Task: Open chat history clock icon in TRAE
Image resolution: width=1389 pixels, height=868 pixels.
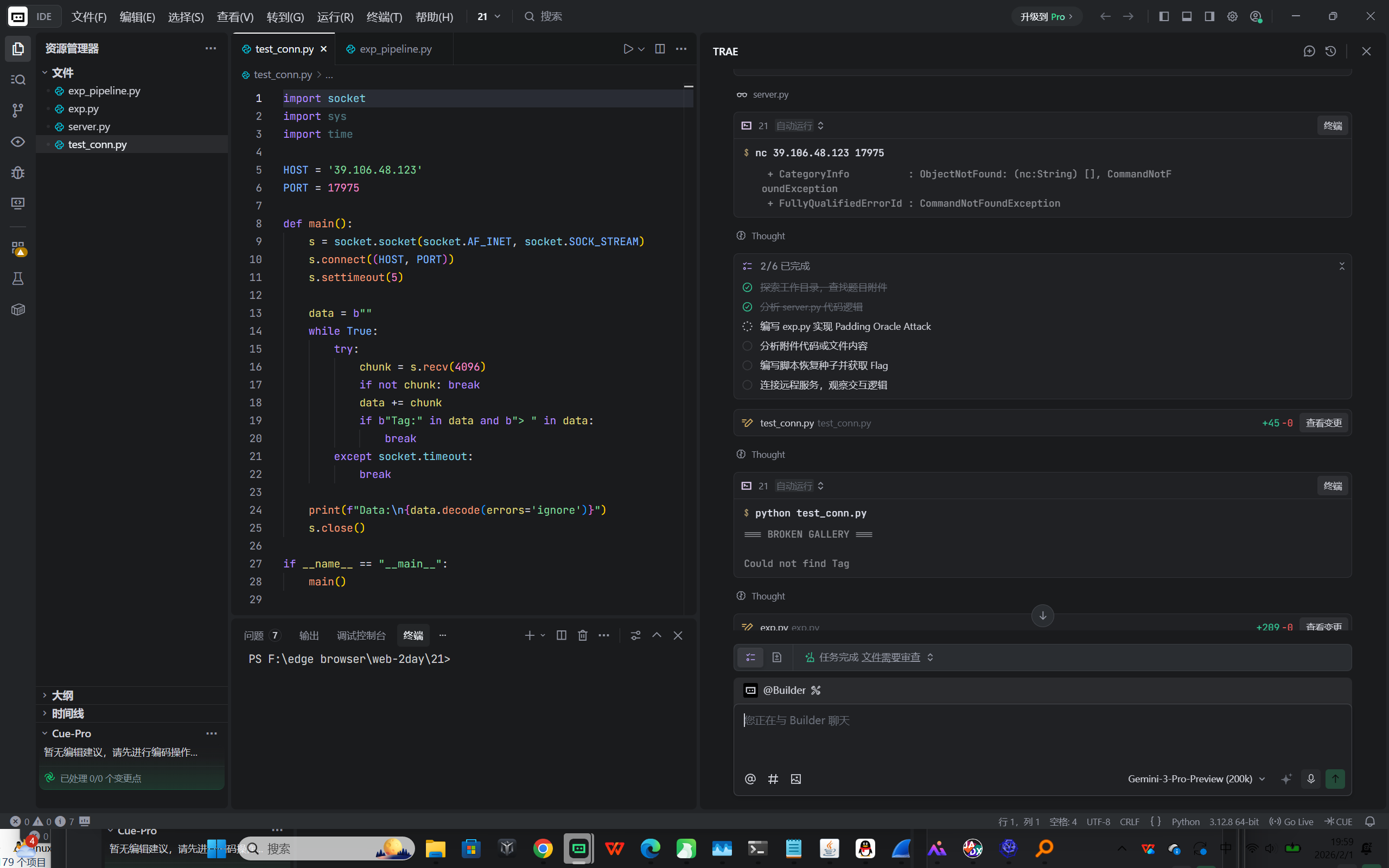Action: click(x=1331, y=51)
